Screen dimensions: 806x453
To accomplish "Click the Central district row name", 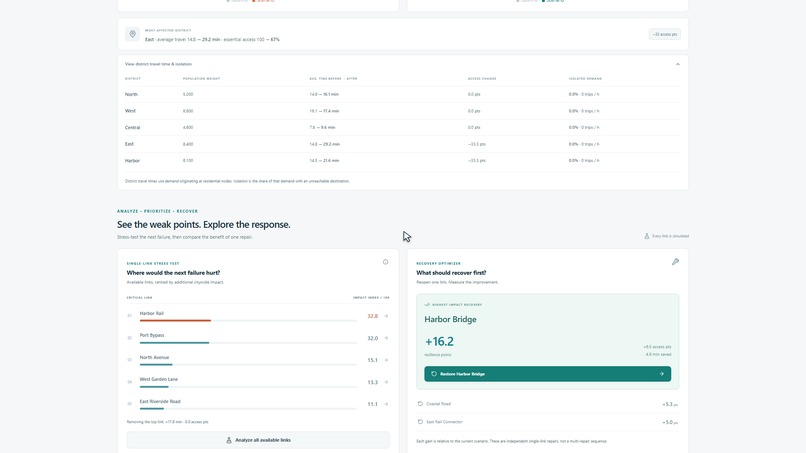I will tap(132, 128).
